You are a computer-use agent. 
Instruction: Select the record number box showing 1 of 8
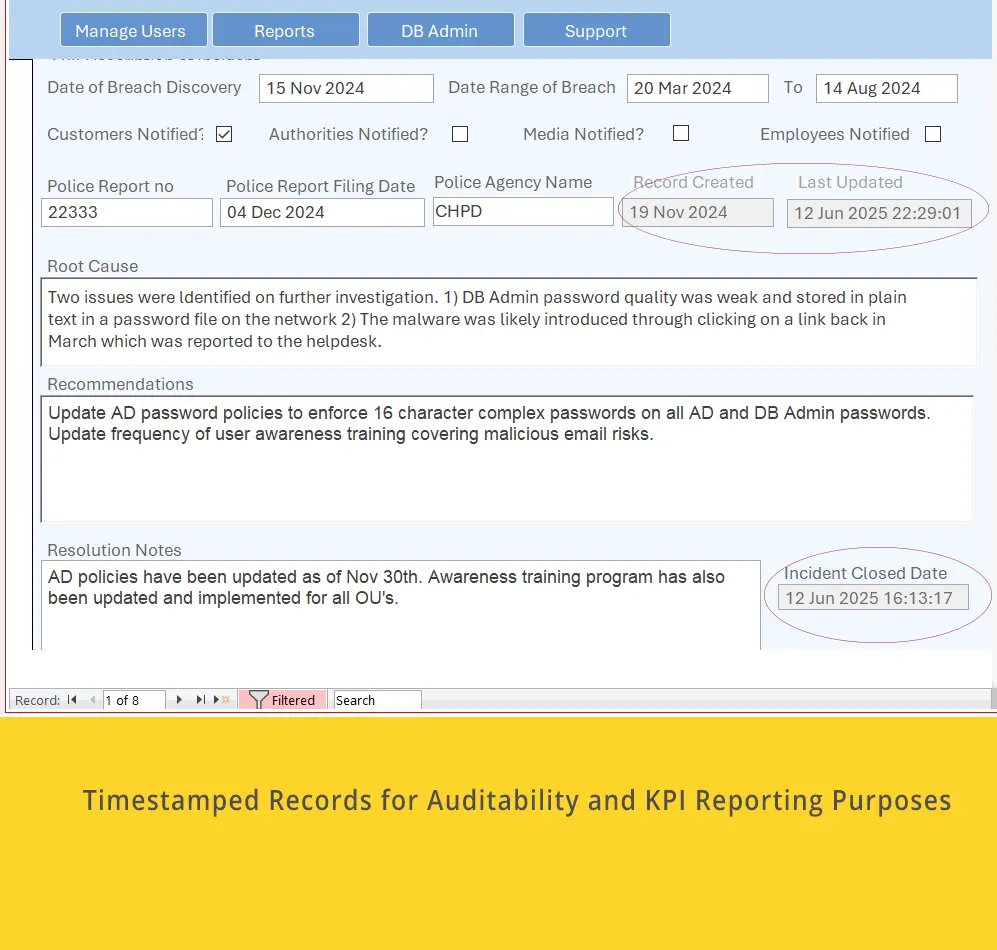click(133, 700)
